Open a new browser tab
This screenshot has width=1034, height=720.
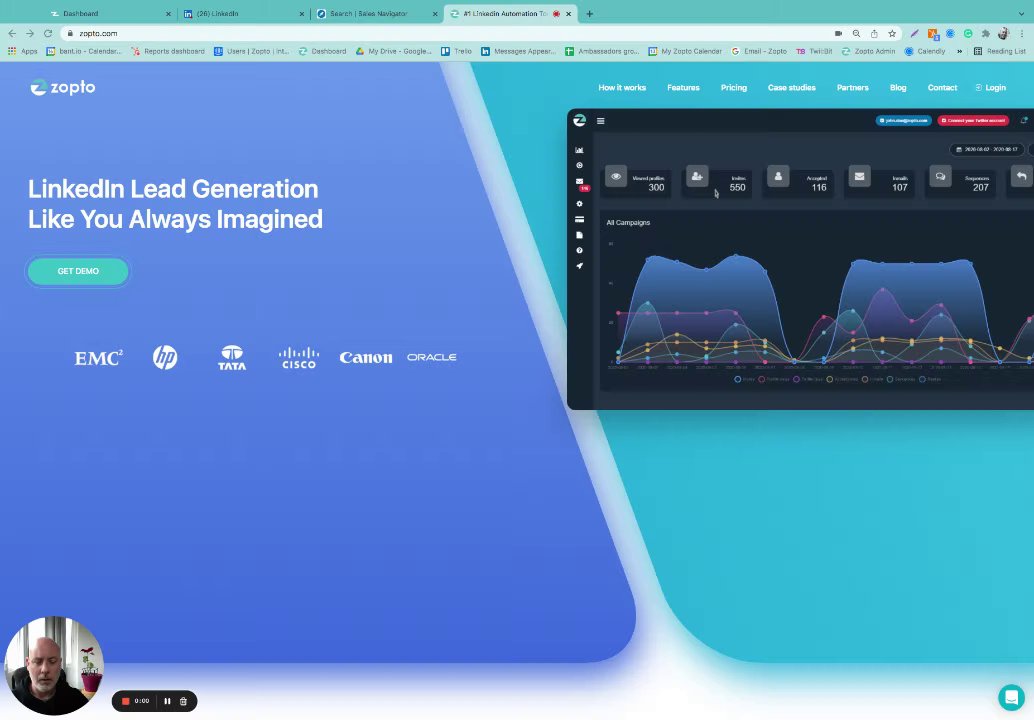pyautogui.click(x=590, y=13)
